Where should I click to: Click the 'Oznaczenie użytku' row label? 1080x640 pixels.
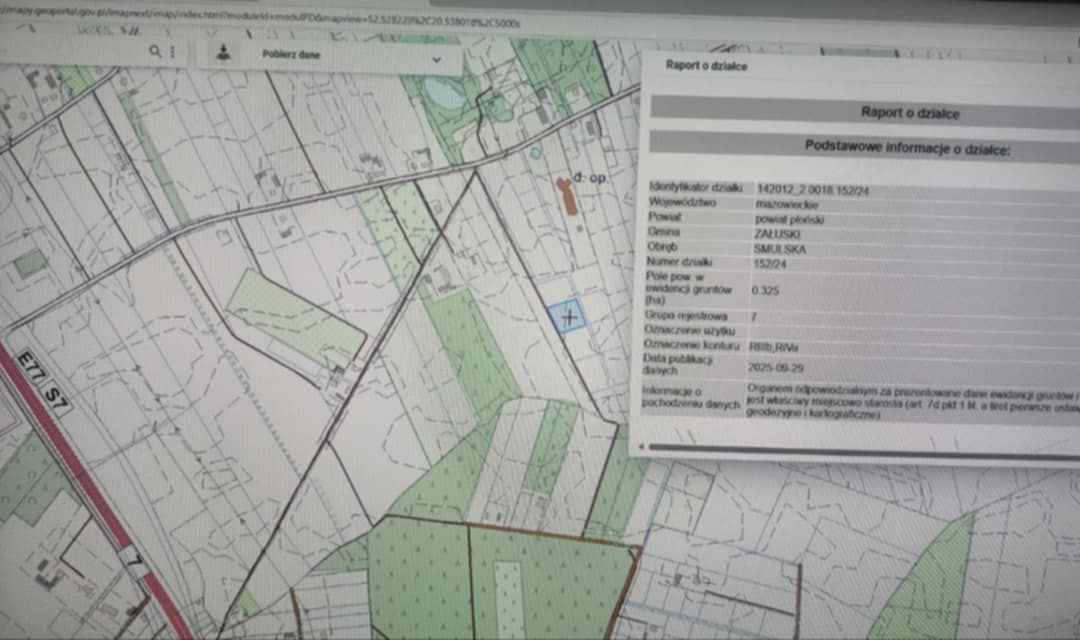pos(689,330)
